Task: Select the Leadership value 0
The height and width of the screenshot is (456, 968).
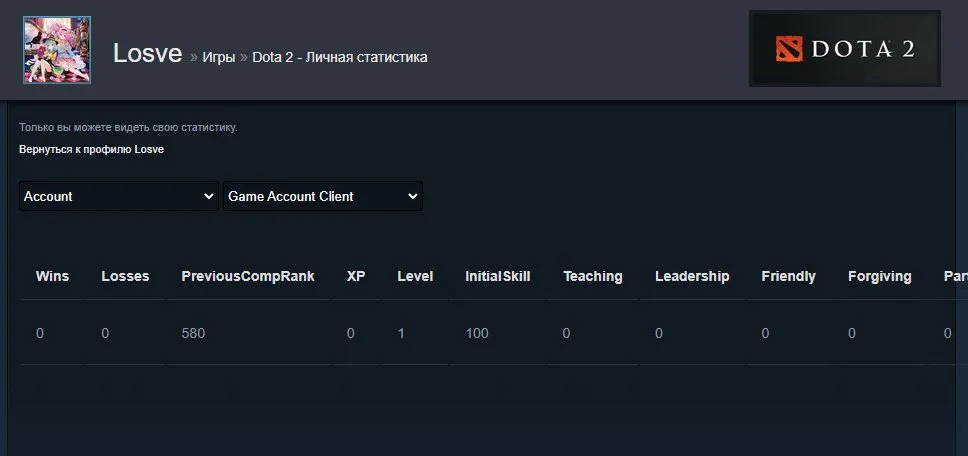Action: pyautogui.click(x=659, y=333)
